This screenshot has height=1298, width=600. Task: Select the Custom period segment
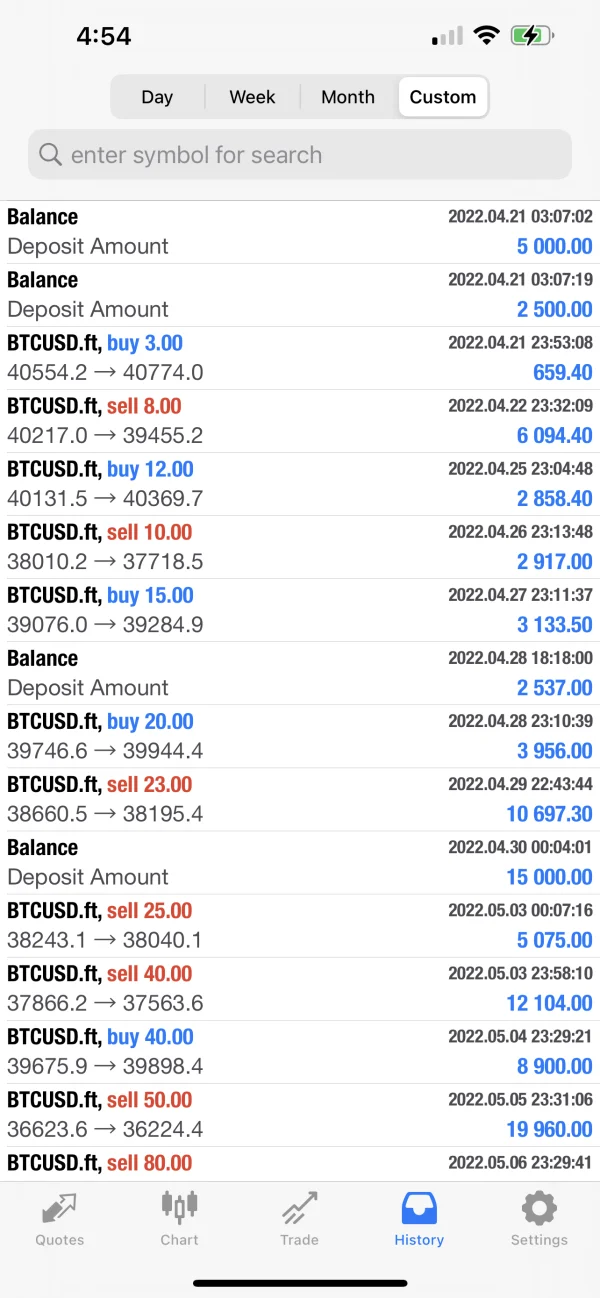click(x=443, y=97)
